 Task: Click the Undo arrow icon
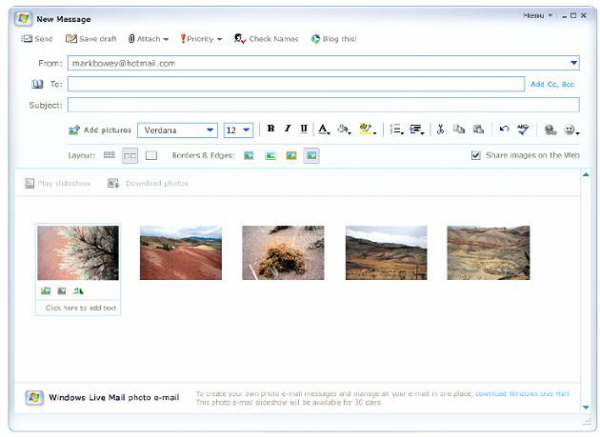point(504,129)
